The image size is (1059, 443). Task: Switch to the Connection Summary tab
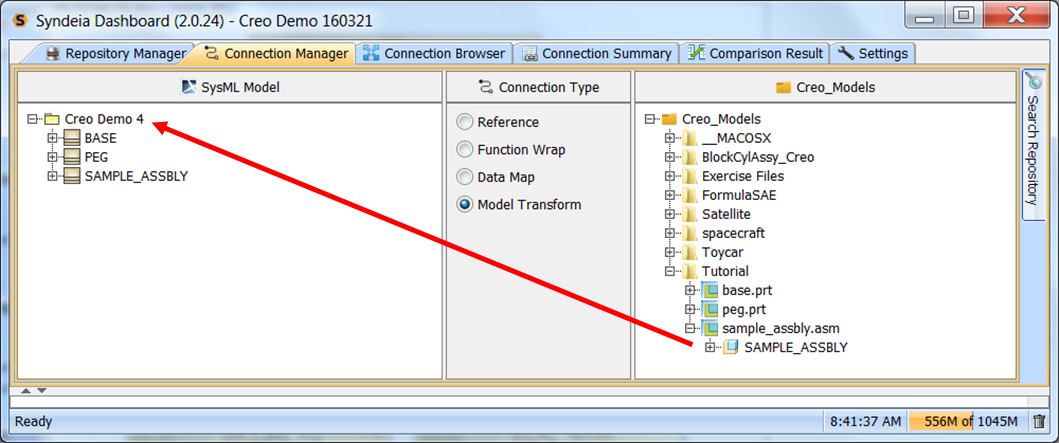click(x=596, y=53)
